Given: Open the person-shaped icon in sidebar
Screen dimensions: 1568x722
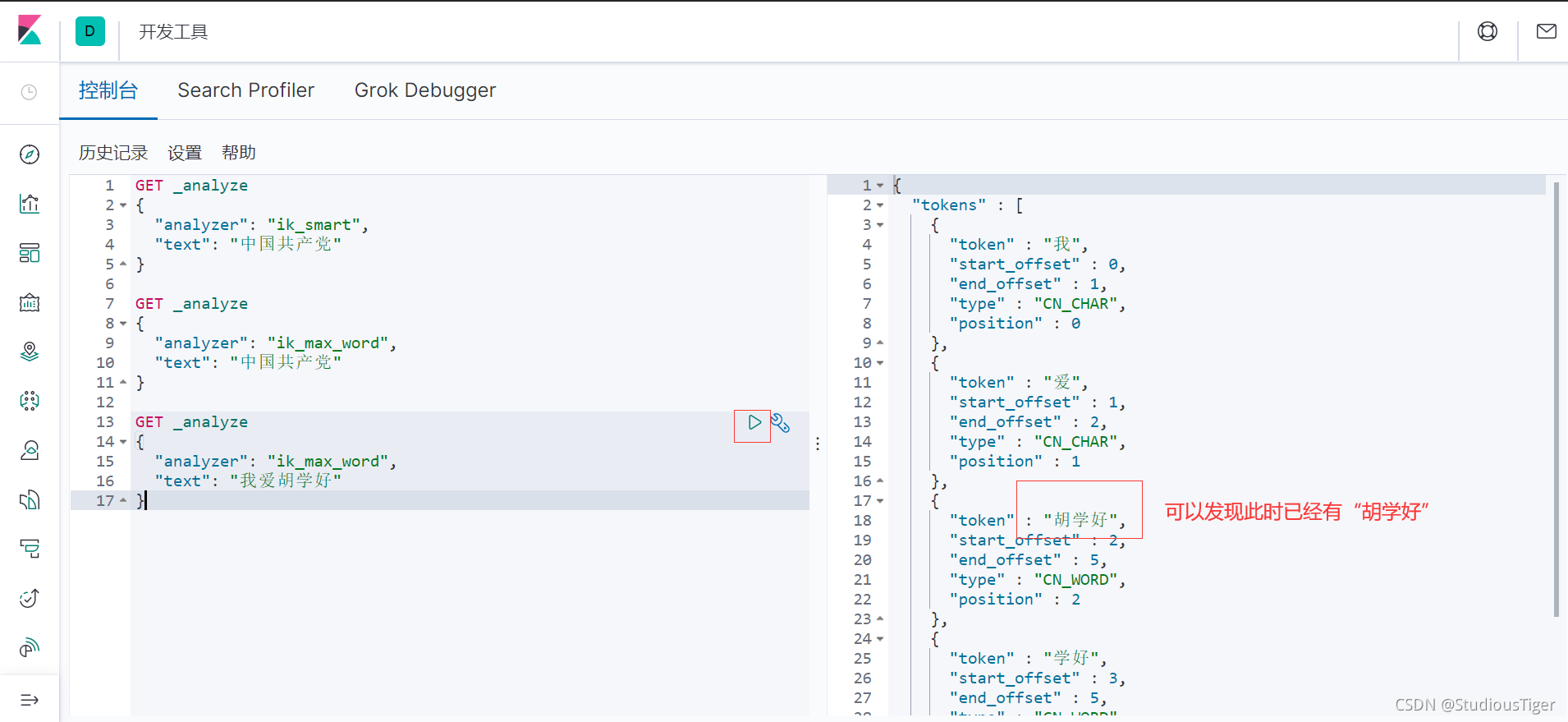Looking at the screenshot, I should click(x=30, y=450).
